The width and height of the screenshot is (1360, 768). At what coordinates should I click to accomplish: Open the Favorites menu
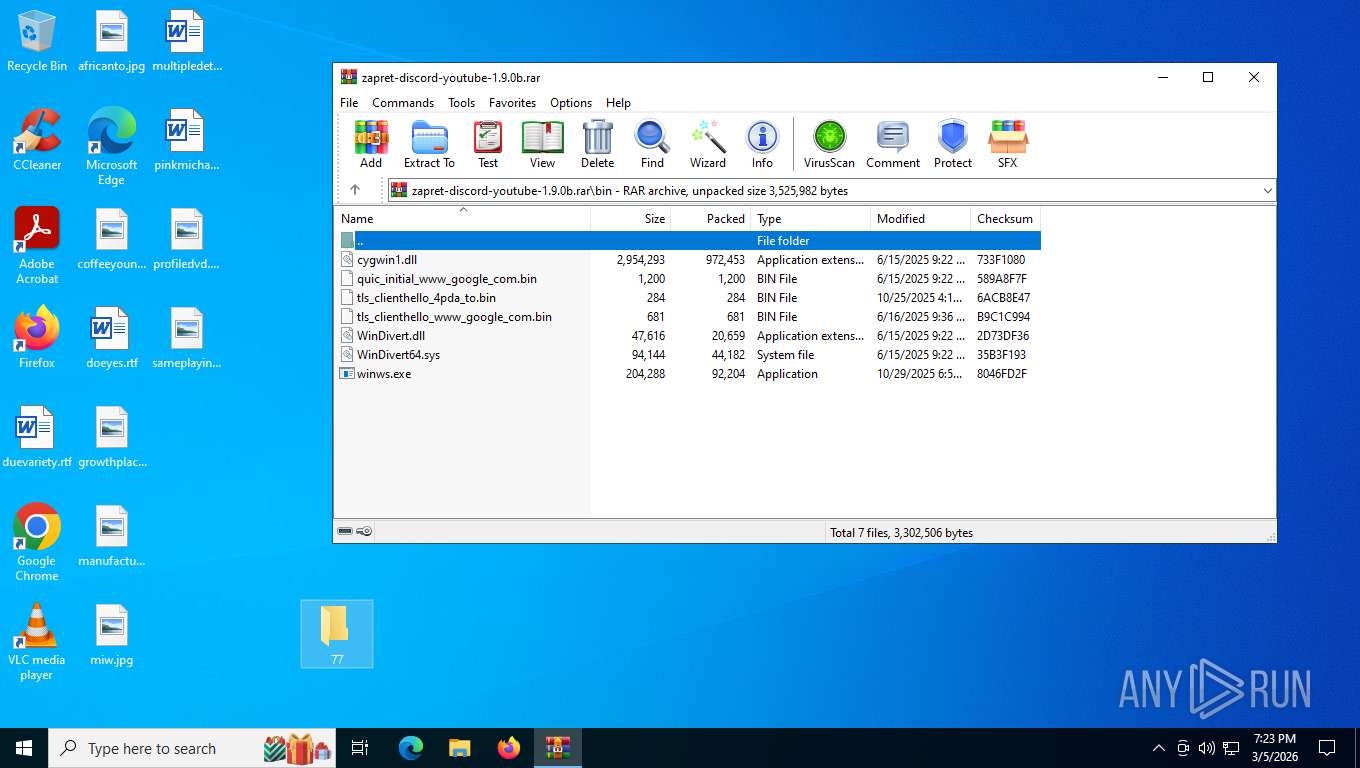click(512, 103)
